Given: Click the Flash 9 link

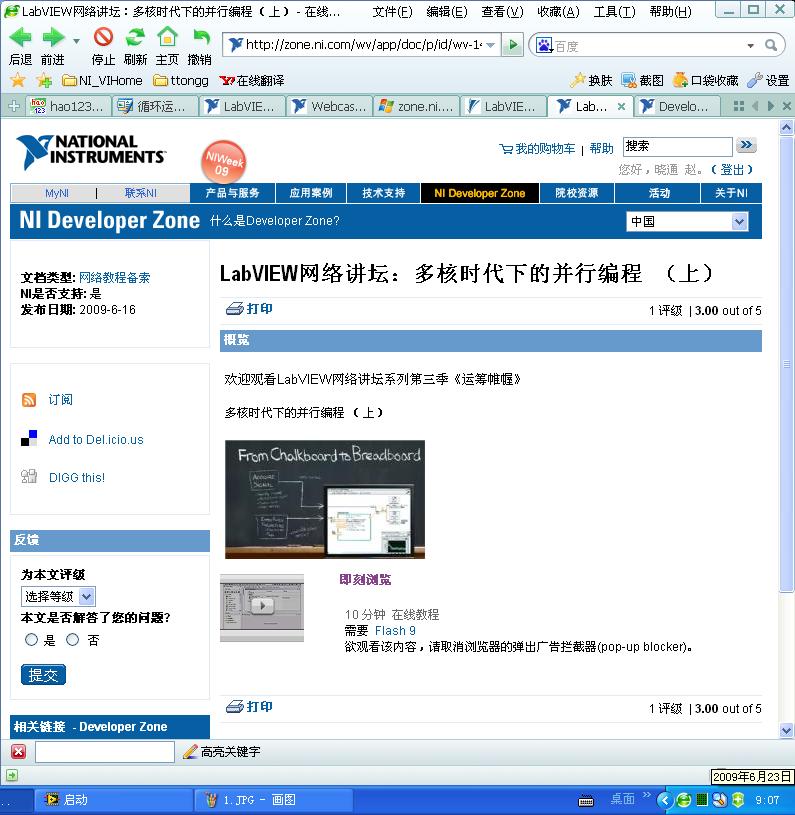Looking at the screenshot, I should pos(395,631).
